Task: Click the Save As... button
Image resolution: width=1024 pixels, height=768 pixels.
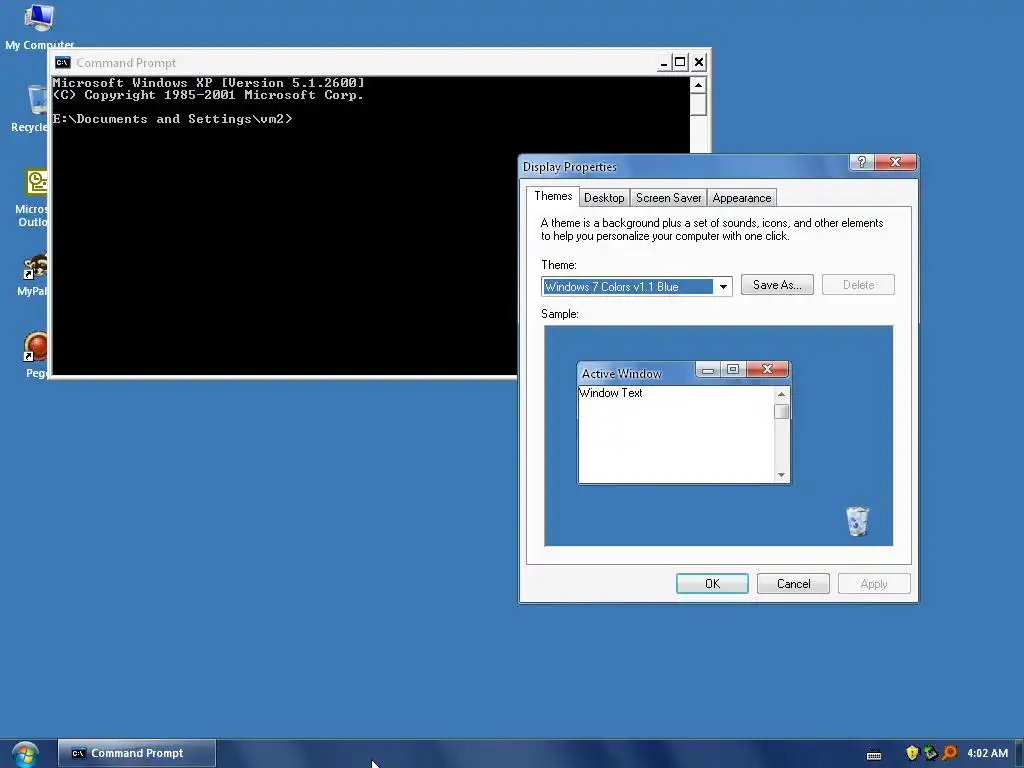Action: pyautogui.click(x=777, y=285)
